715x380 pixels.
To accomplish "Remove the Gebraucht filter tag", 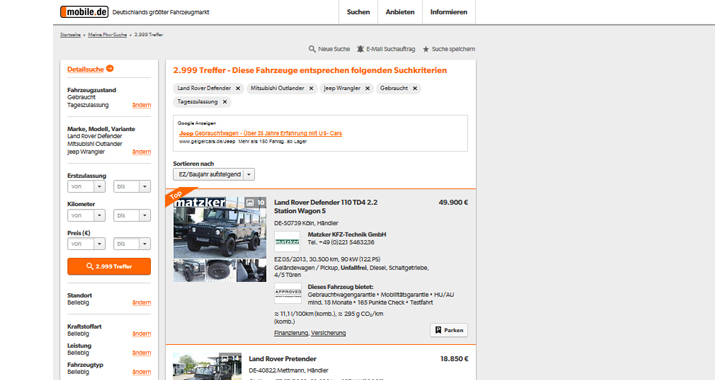I will click(414, 88).
